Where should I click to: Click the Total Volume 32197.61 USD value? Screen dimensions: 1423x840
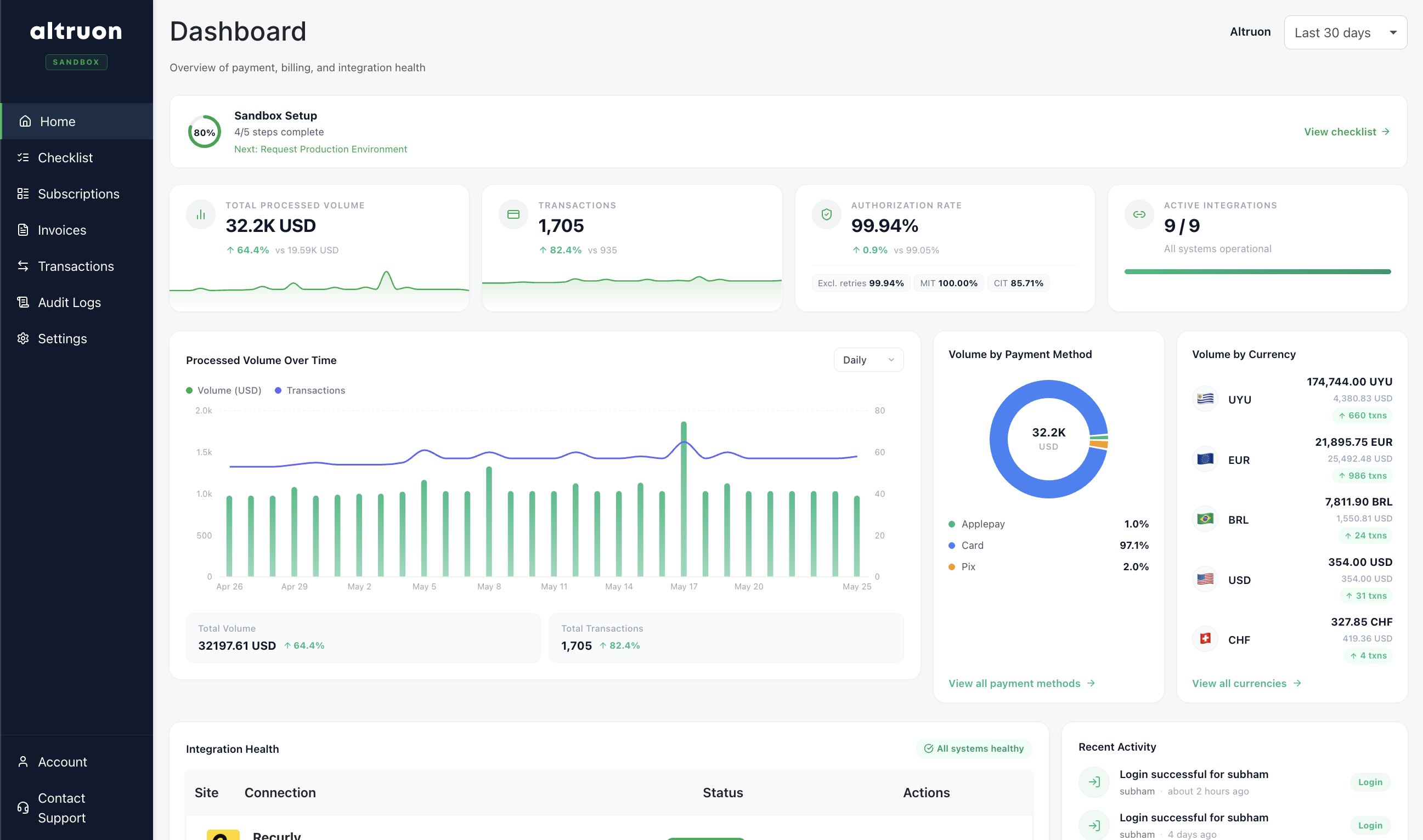tap(236, 646)
